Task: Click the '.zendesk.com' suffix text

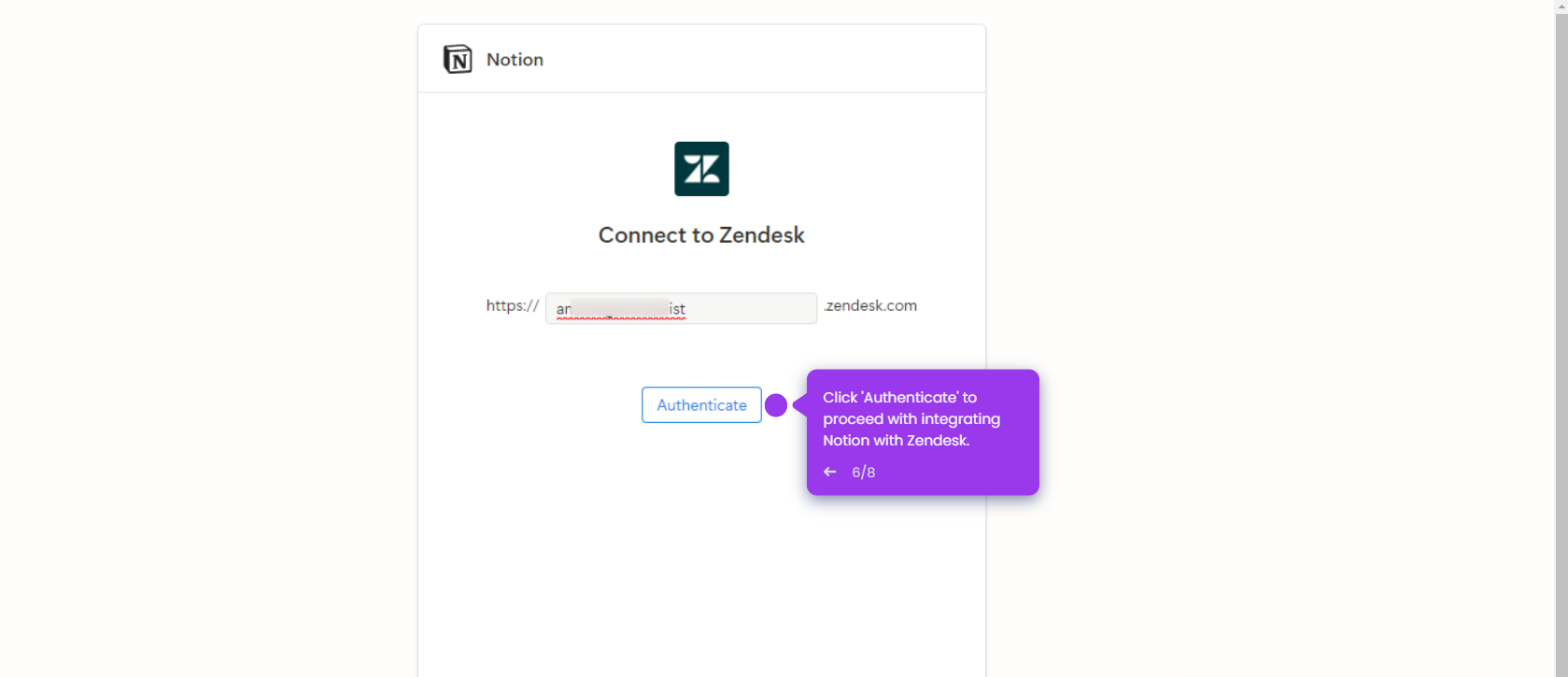Action: pyautogui.click(x=870, y=305)
